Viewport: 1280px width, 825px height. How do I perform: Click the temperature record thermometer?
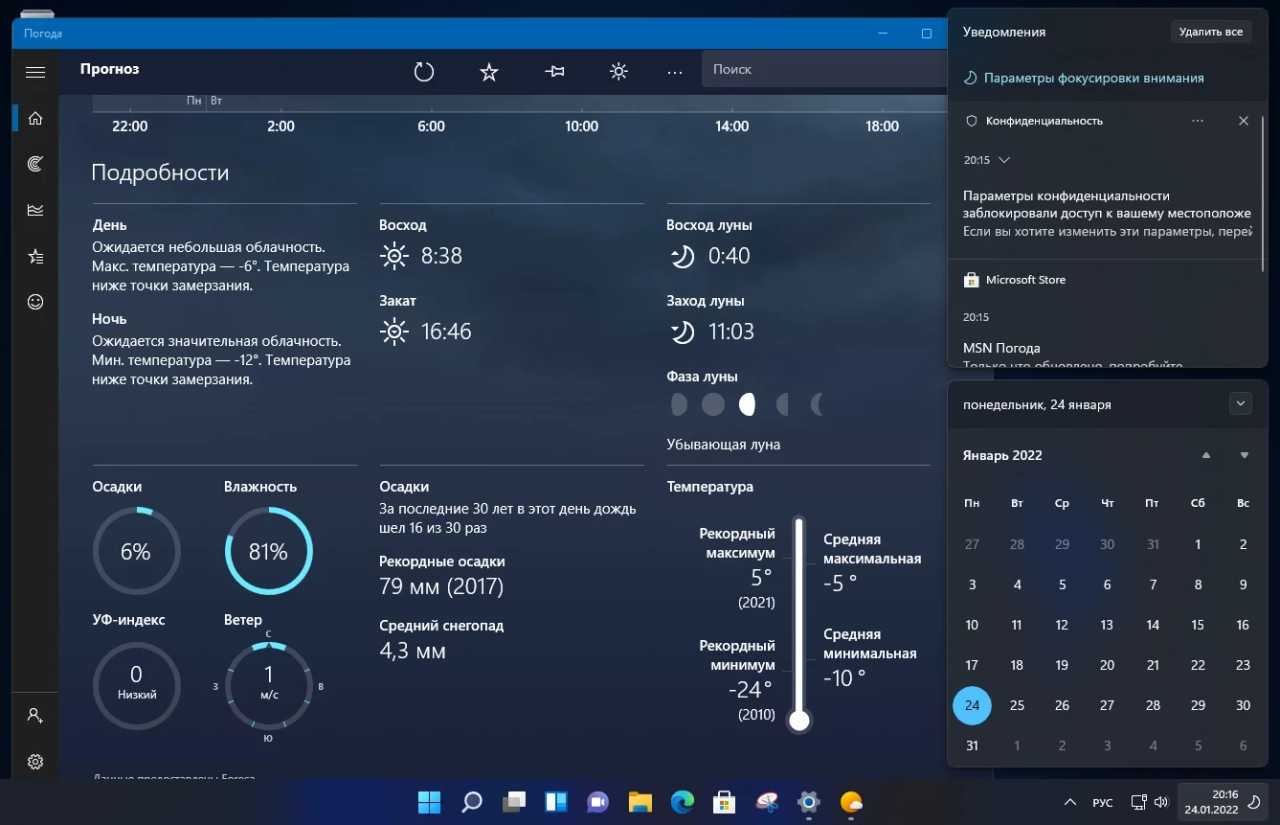point(798,625)
